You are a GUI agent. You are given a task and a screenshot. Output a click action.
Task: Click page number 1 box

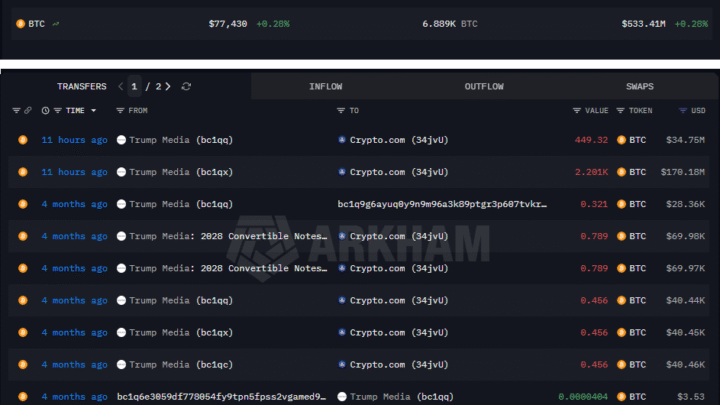[134, 86]
